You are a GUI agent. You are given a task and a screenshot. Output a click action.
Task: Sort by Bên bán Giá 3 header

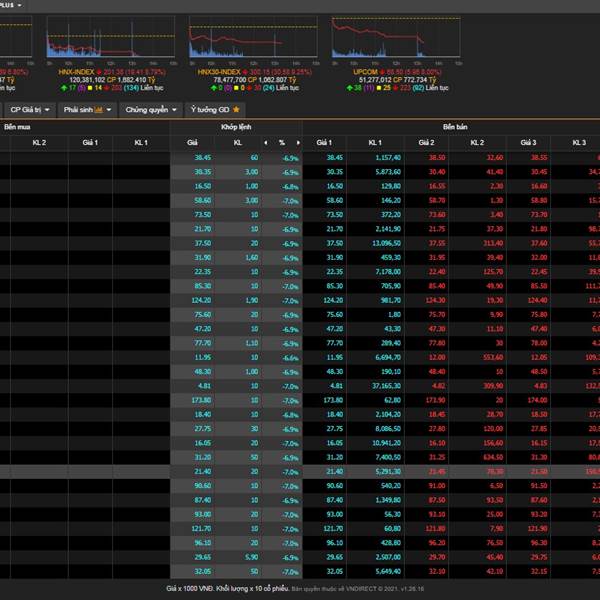[x=528, y=143]
